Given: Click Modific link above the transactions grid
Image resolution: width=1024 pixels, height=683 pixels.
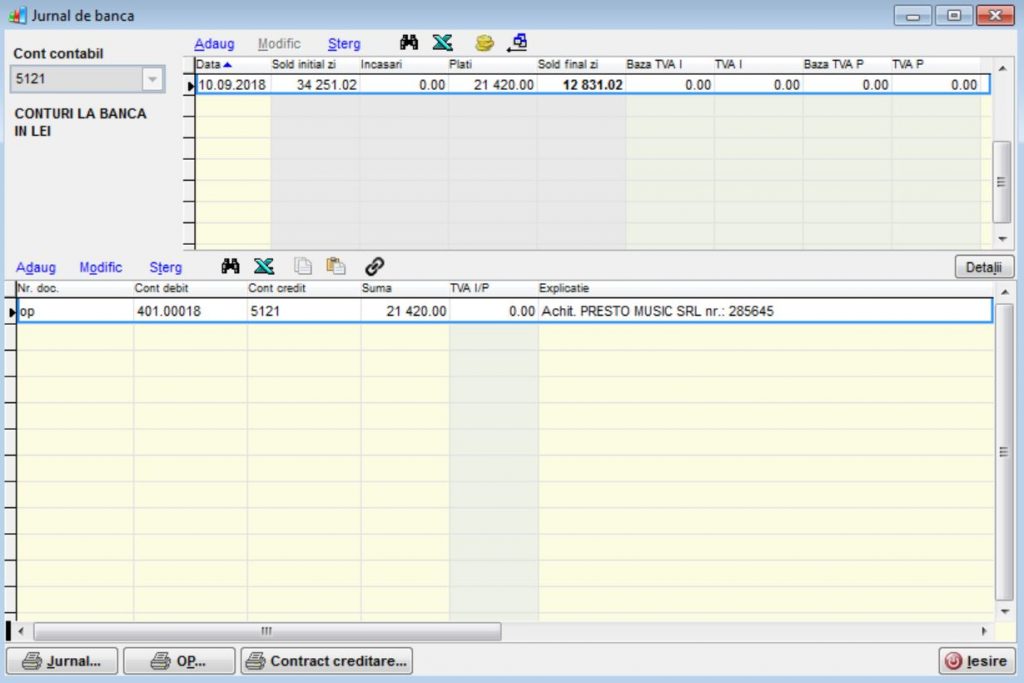Looking at the screenshot, I should (101, 267).
